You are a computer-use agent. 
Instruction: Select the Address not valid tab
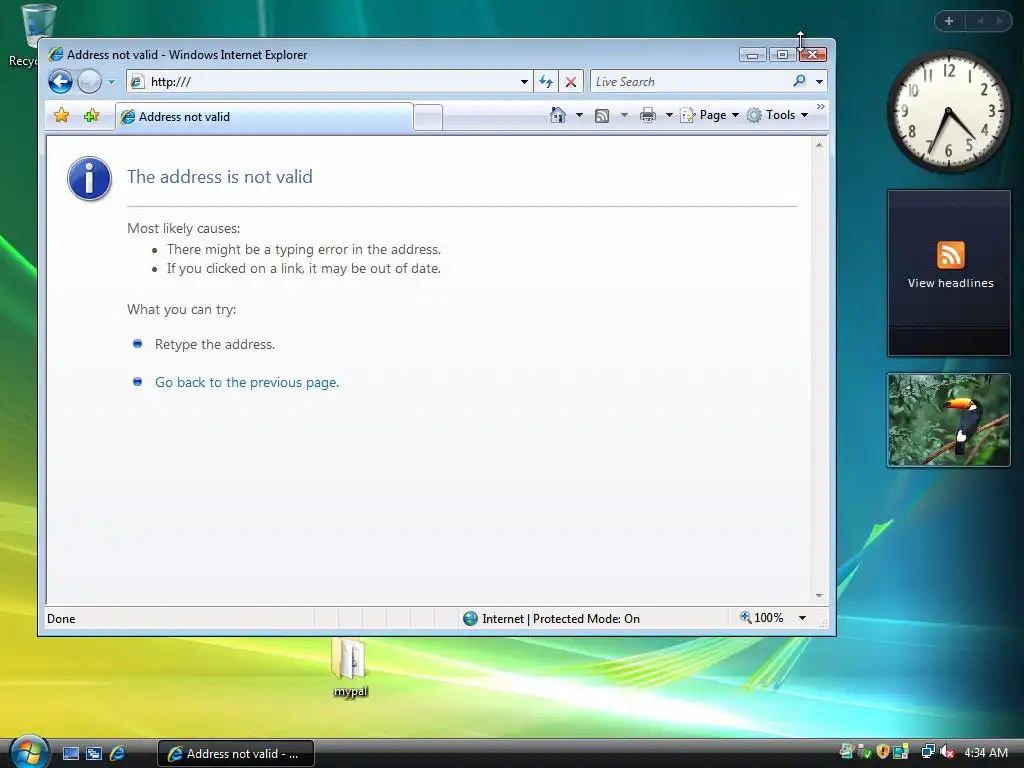[264, 117]
